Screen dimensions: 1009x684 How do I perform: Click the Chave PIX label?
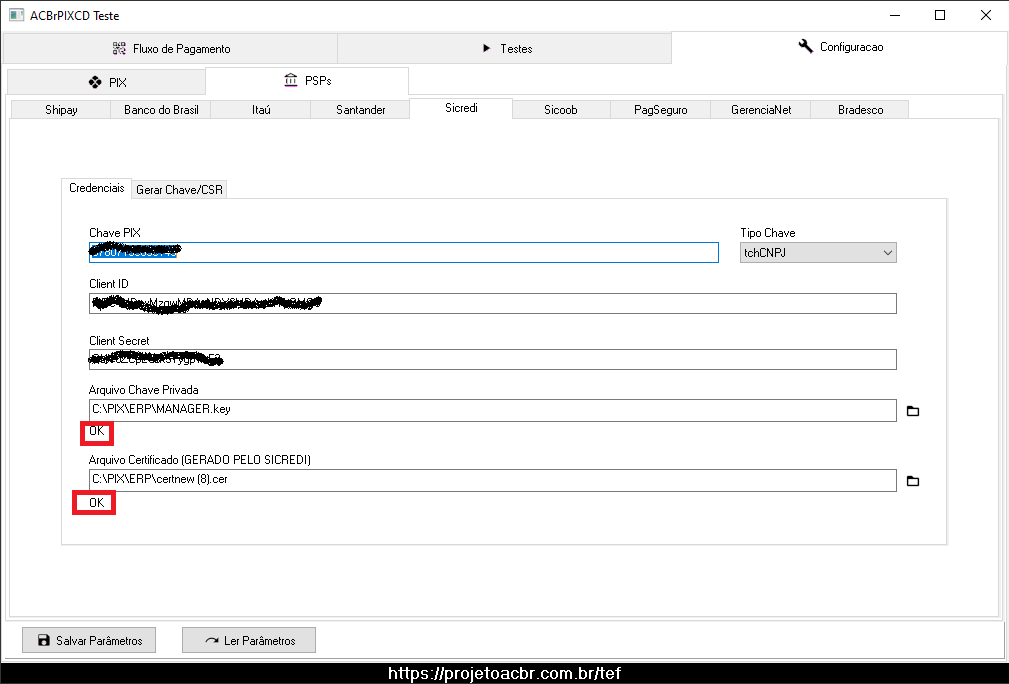coord(115,233)
